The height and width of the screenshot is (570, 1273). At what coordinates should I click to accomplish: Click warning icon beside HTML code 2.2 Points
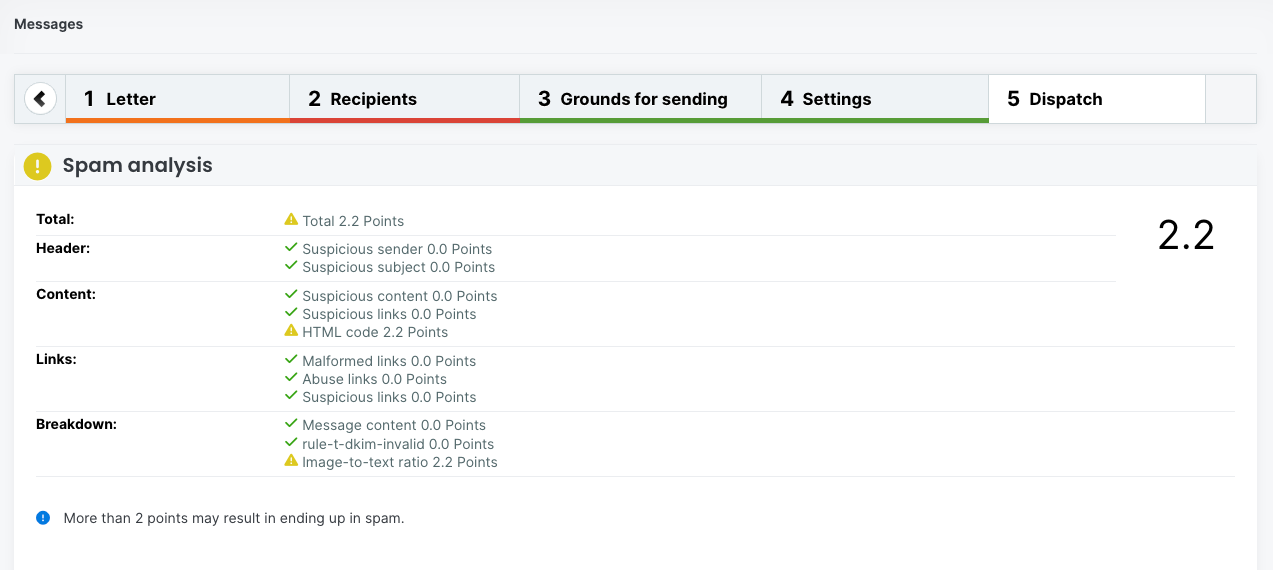291,331
